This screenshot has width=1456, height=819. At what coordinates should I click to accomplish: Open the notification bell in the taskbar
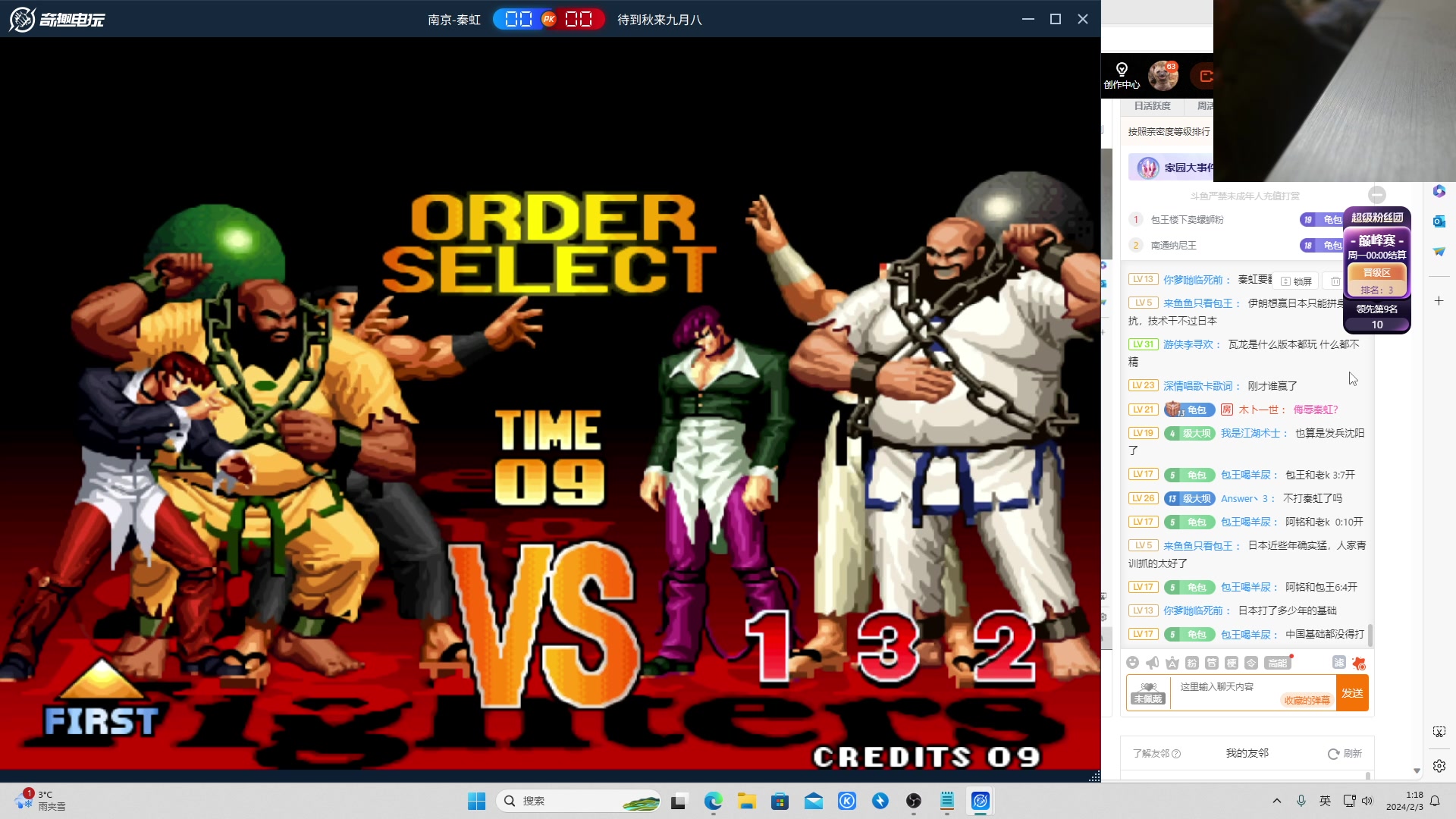(1435, 801)
